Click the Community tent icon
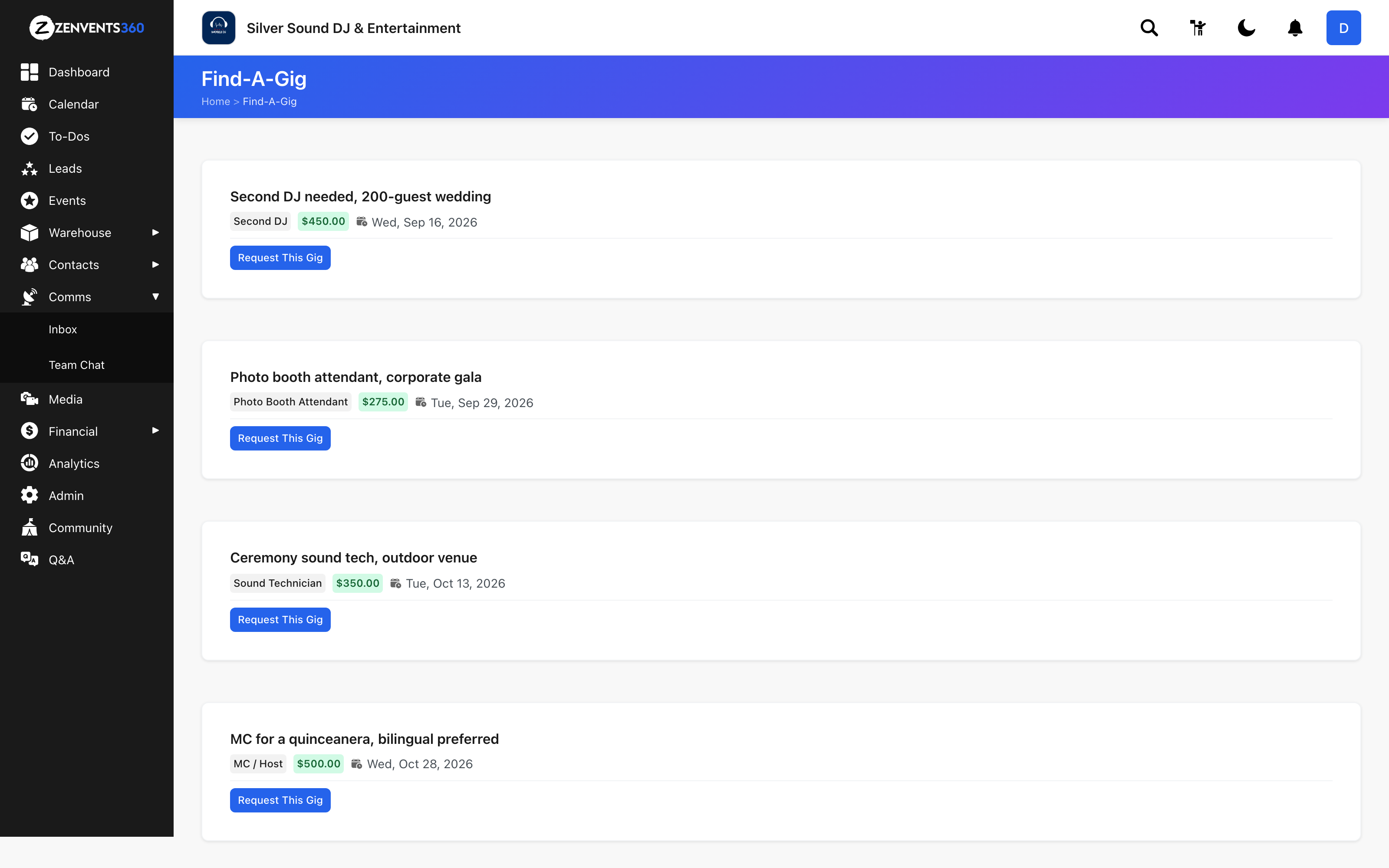Viewport: 1389px width, 868px height. tap(29, 528)
